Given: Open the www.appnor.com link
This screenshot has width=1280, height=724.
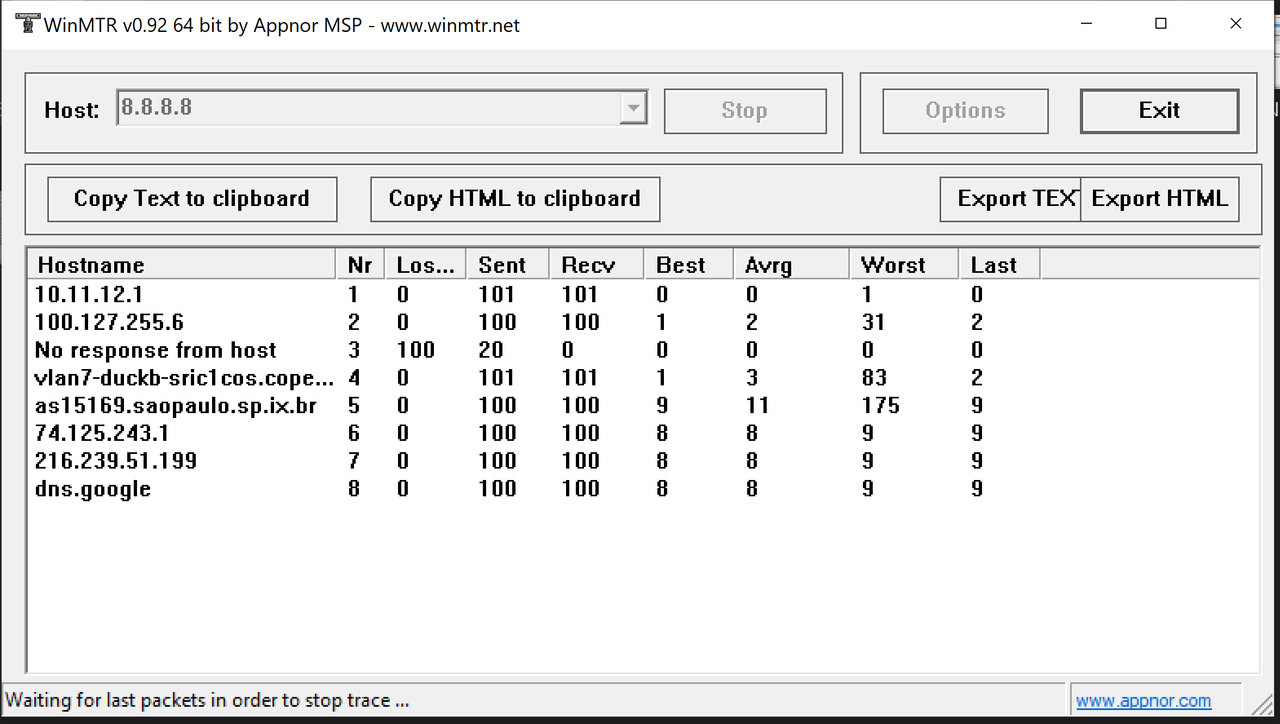Looking at the screenshot, I should coord(1143,701).
